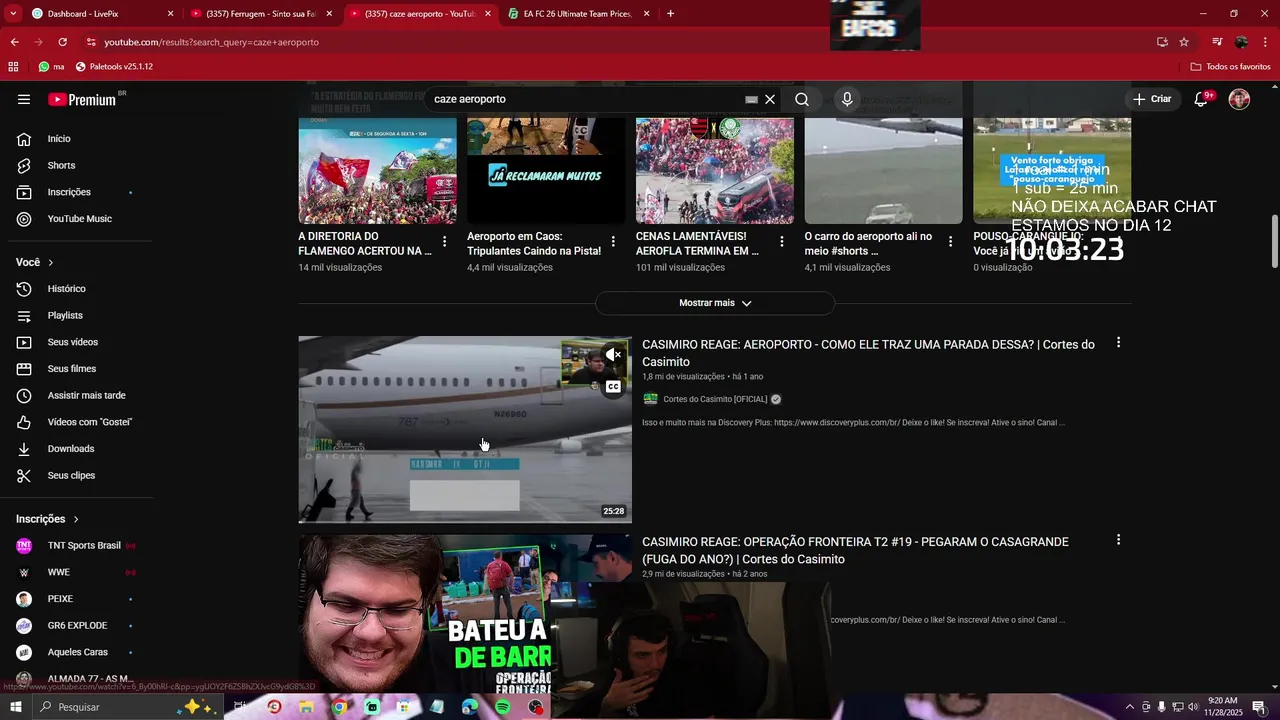Viewport: 1280px width, 720px height.
Task: Open CASIMIRO REAGE: OPERAÇÃO FRONTEIRA T2 #19 title
Action: pyautogui.click(x=855, y=550)
